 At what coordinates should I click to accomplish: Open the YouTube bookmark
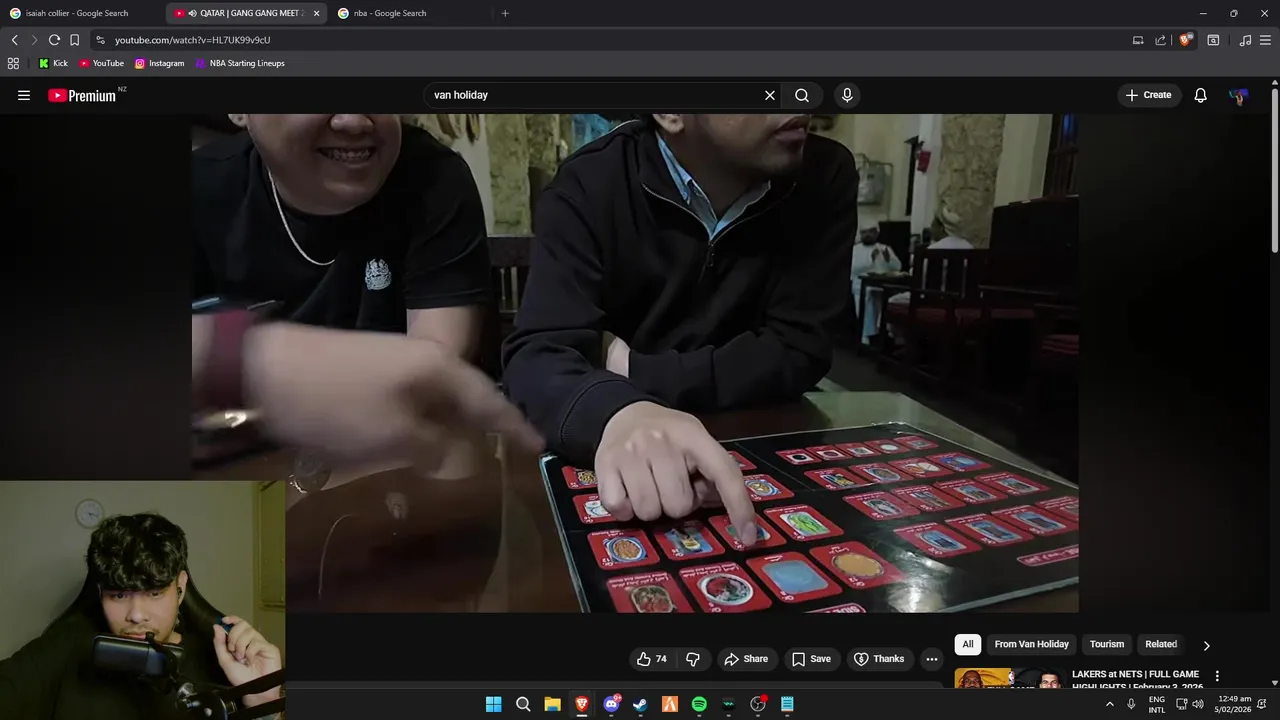[101, 63]
